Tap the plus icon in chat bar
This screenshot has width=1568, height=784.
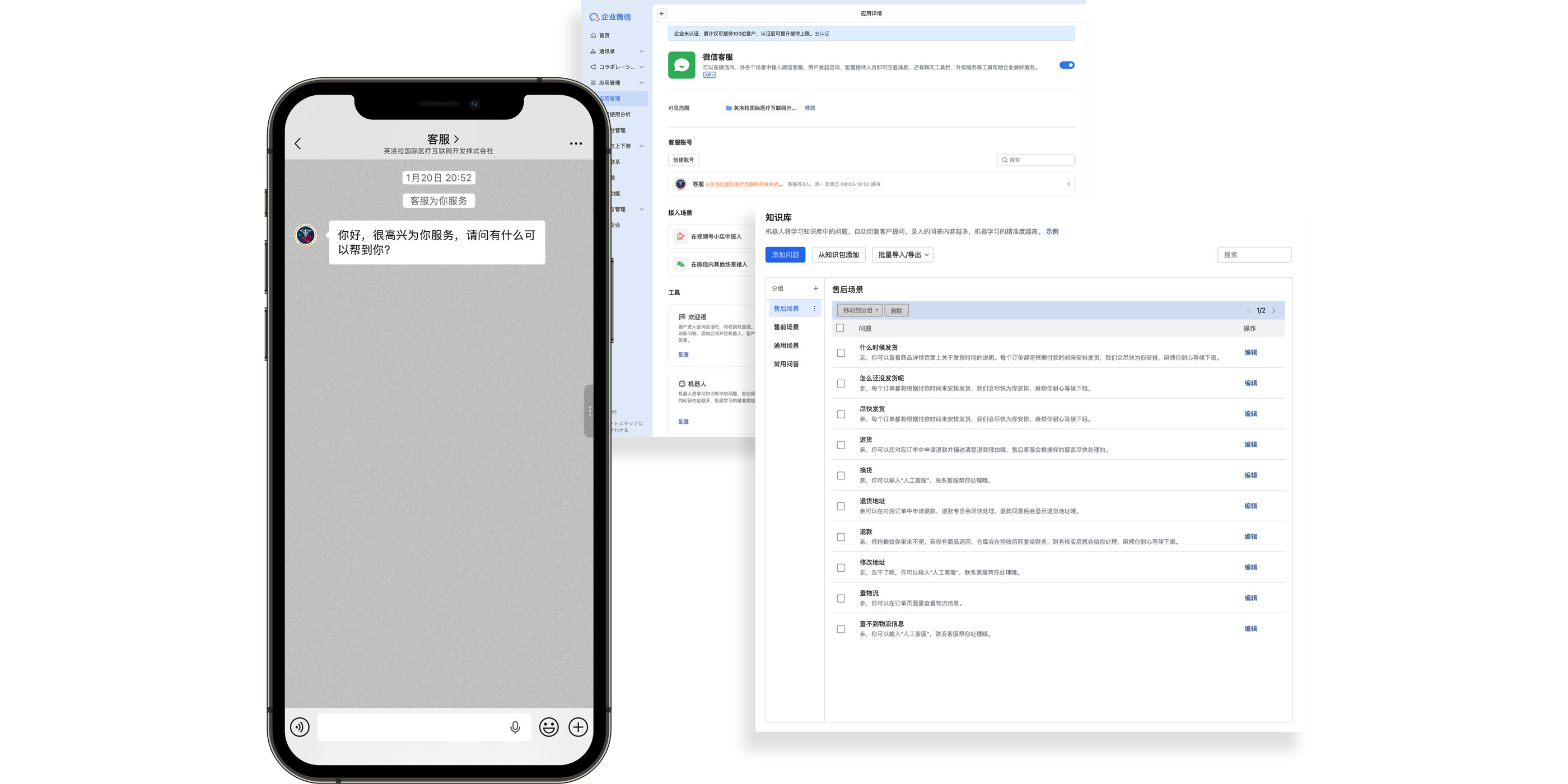click(x=578, y=727)
